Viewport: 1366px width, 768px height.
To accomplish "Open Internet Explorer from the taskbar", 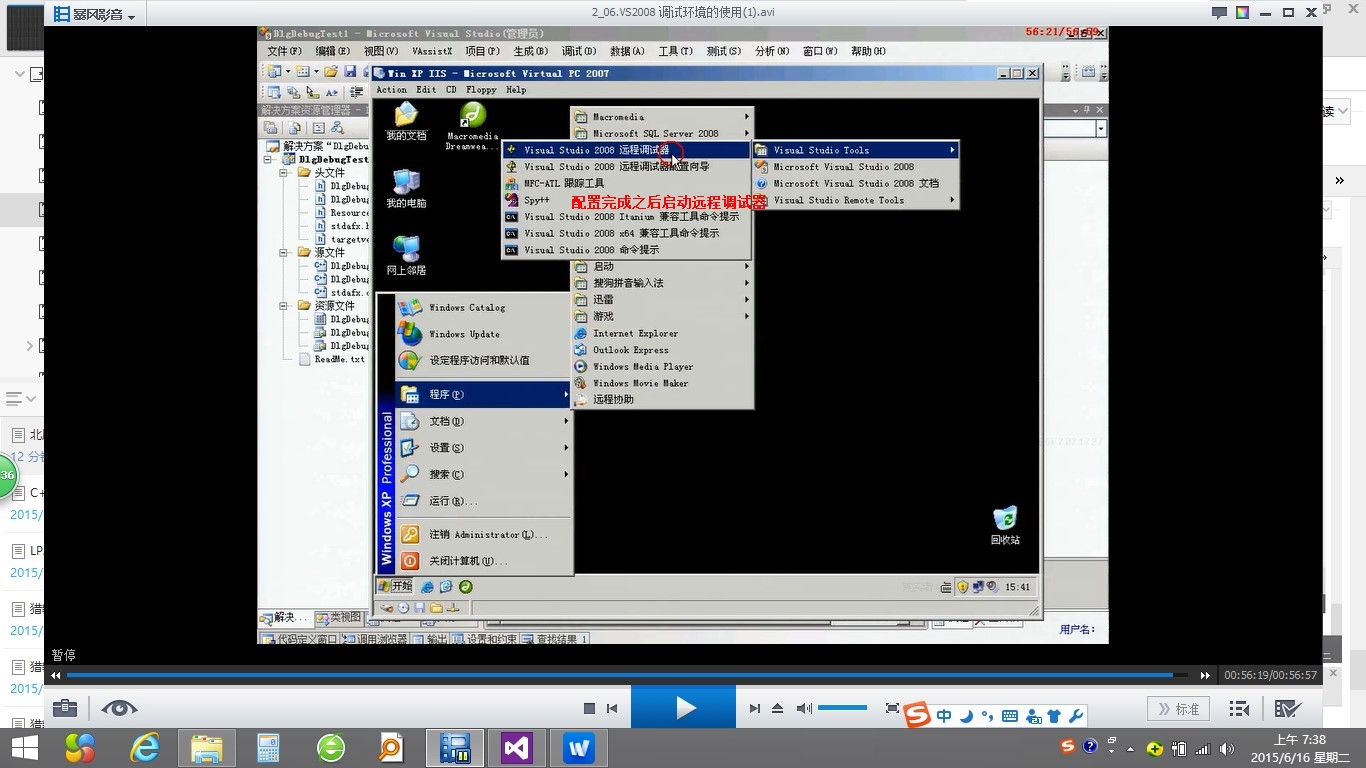I will tap(143, 748).
